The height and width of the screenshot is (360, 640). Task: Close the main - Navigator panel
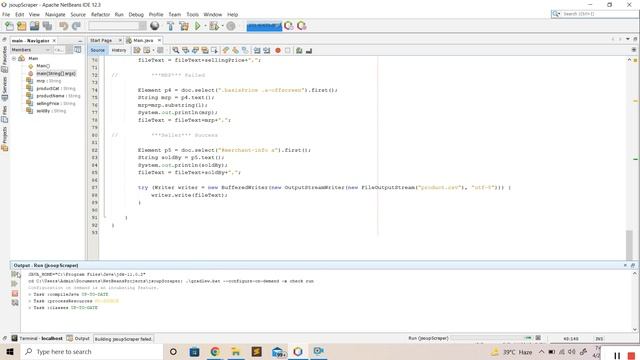click(54, 41)
